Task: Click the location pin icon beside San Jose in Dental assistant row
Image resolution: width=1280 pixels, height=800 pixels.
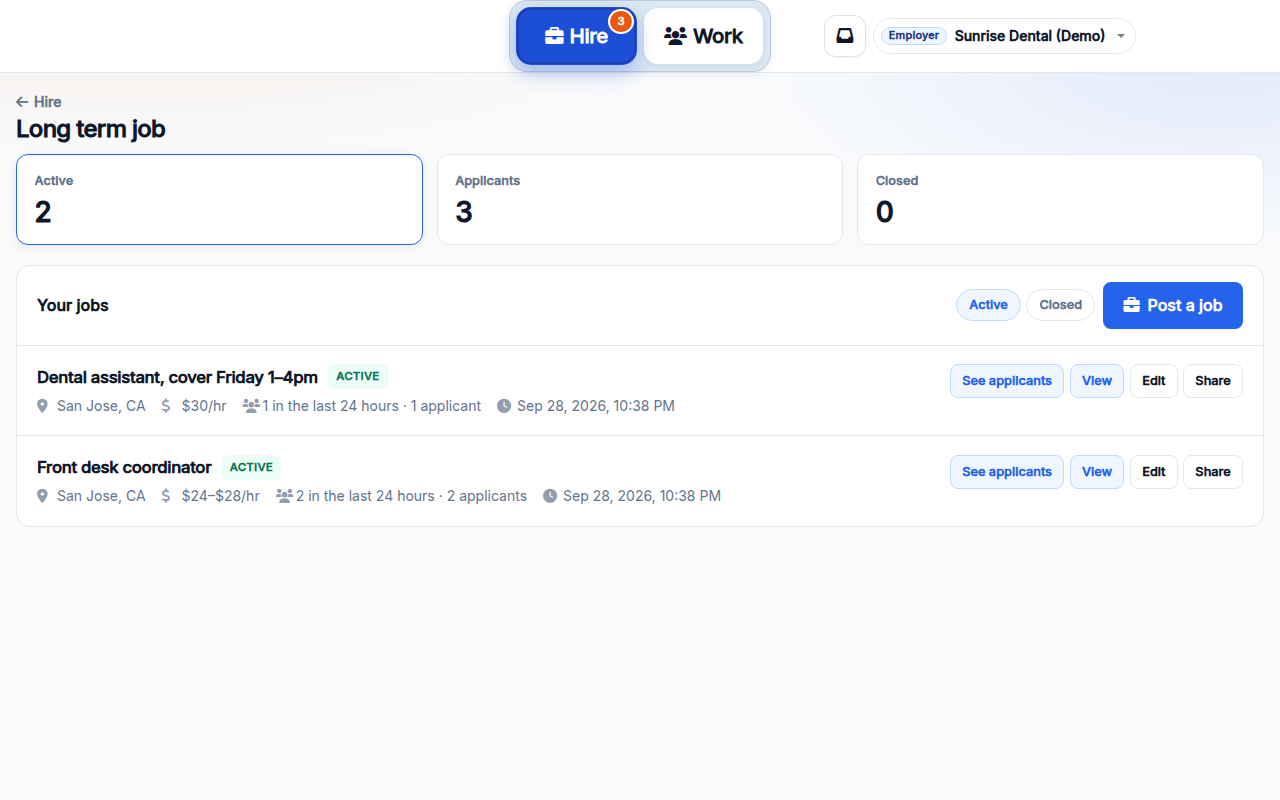Action: coord(42,406)
